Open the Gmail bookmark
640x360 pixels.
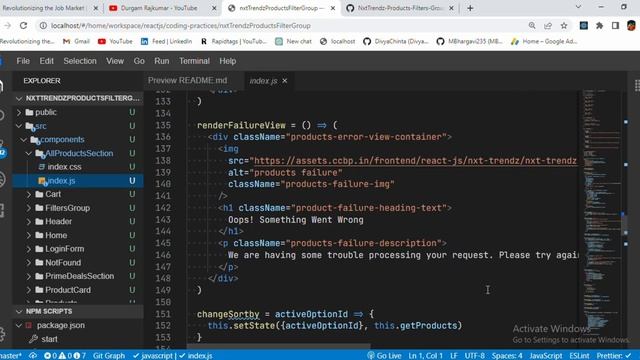point(76,41)
